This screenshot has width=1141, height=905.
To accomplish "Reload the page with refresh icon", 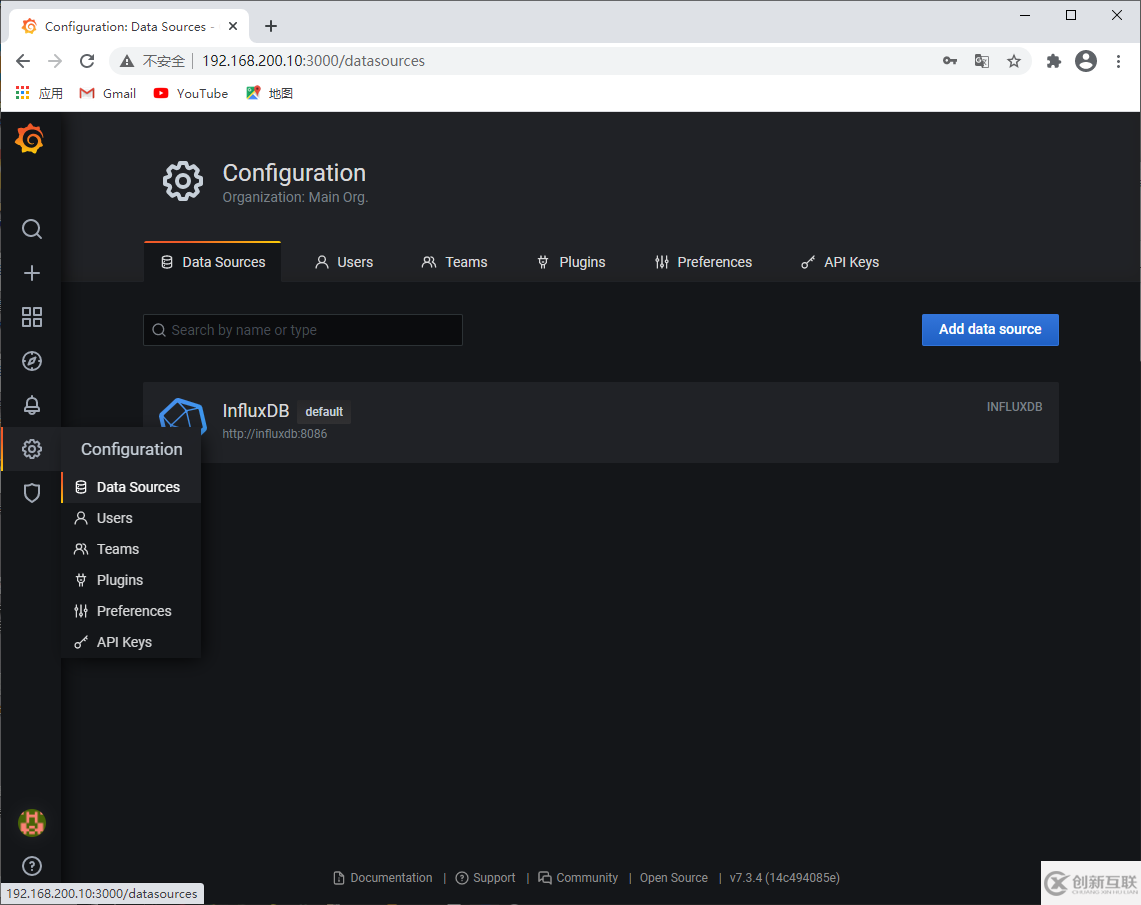I will click(x=87, y=61).
